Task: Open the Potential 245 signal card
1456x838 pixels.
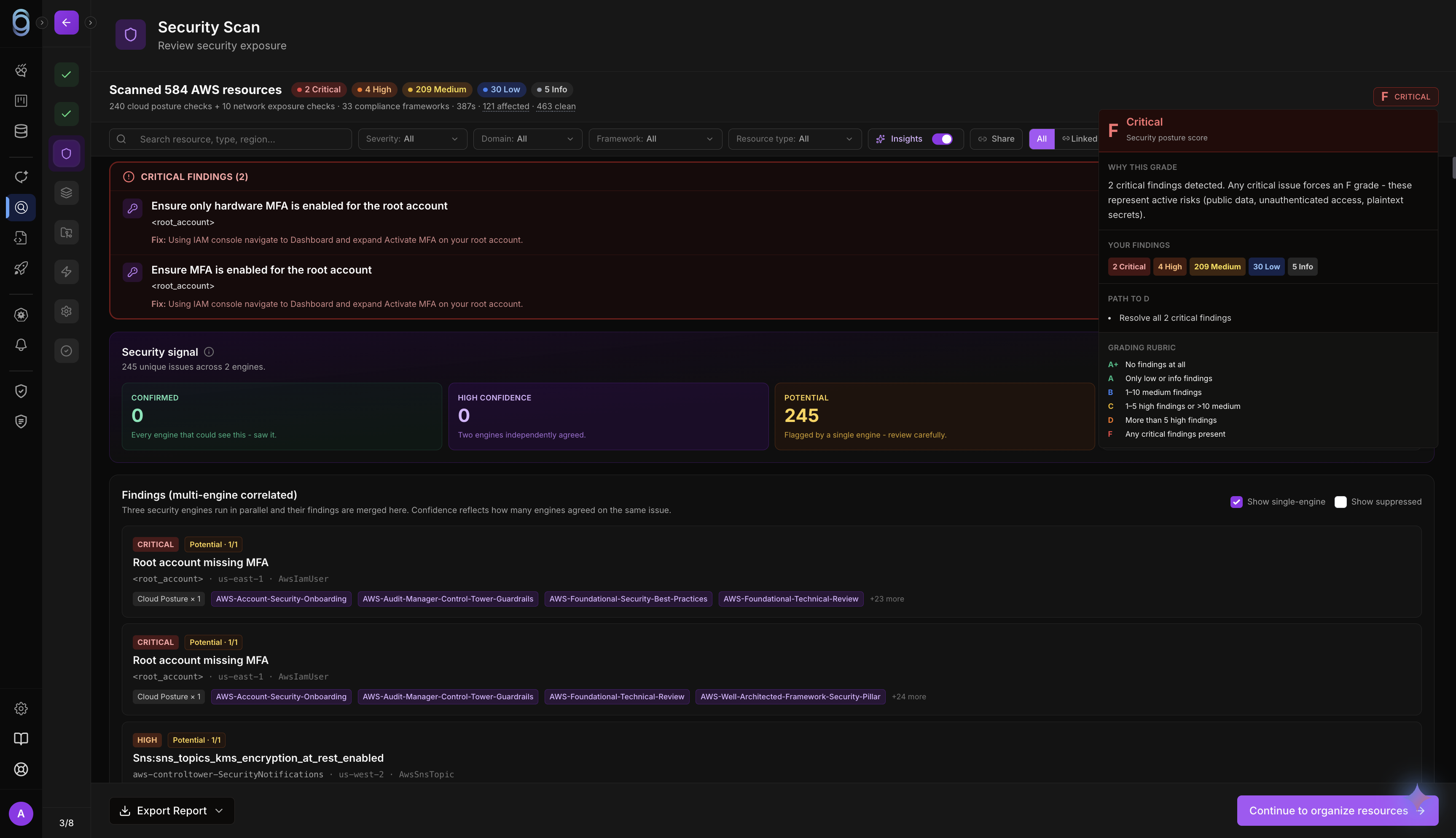Action: tap(935, 417)
